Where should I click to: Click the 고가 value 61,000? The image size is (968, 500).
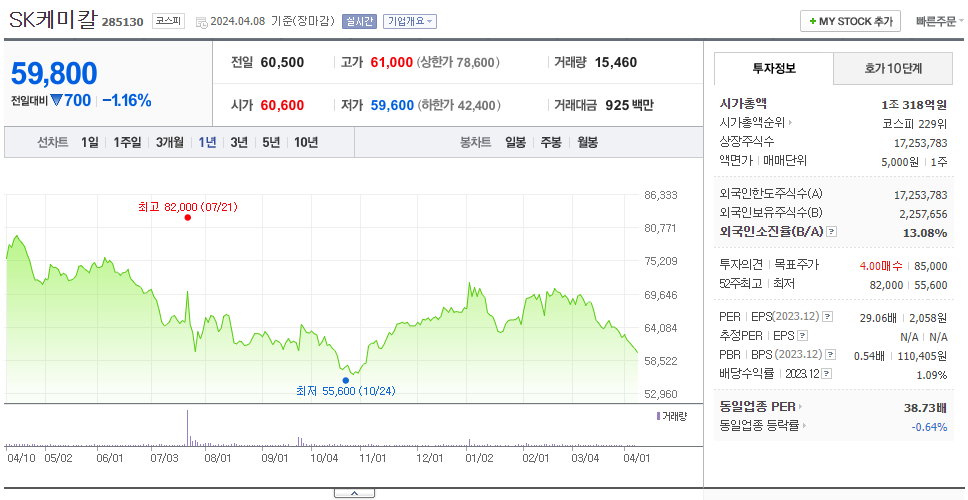pos(391,62)
